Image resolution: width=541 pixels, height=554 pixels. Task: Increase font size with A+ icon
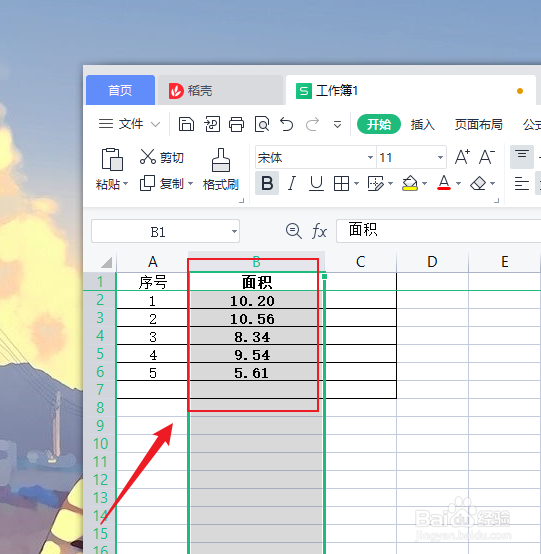(462, 157)
